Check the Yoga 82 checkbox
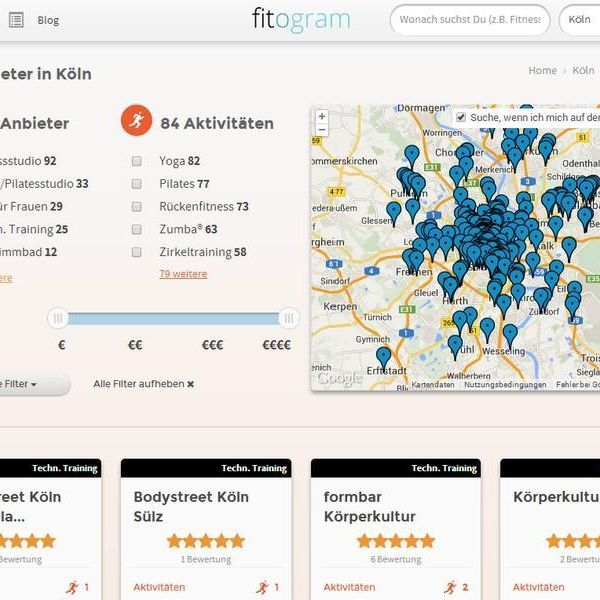Screen dimensions: 600x600 tap(137, 161)
